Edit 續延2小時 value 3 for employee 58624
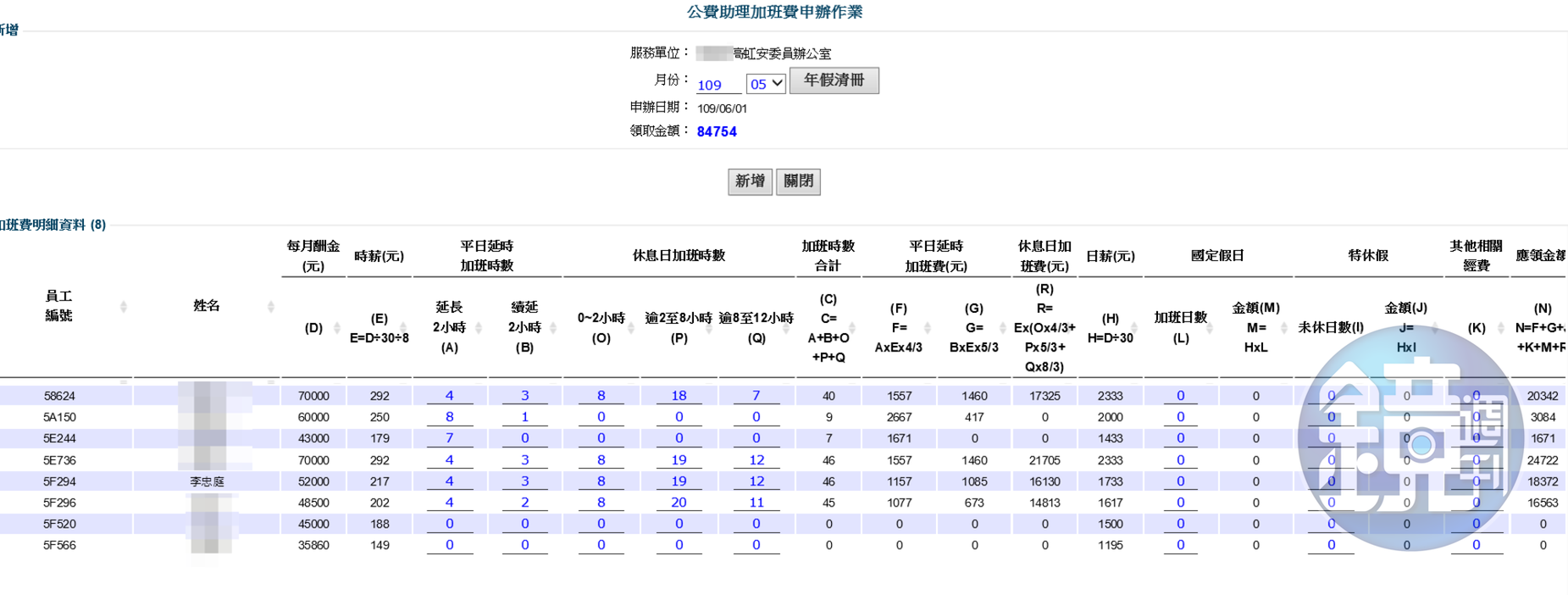 click(x=524, y=396)
